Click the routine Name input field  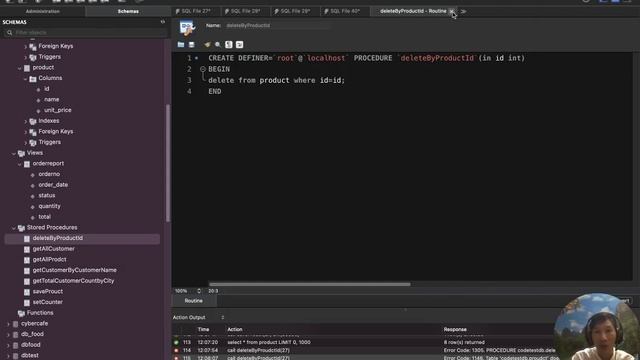pyautogui.click(x=277, y=25)
